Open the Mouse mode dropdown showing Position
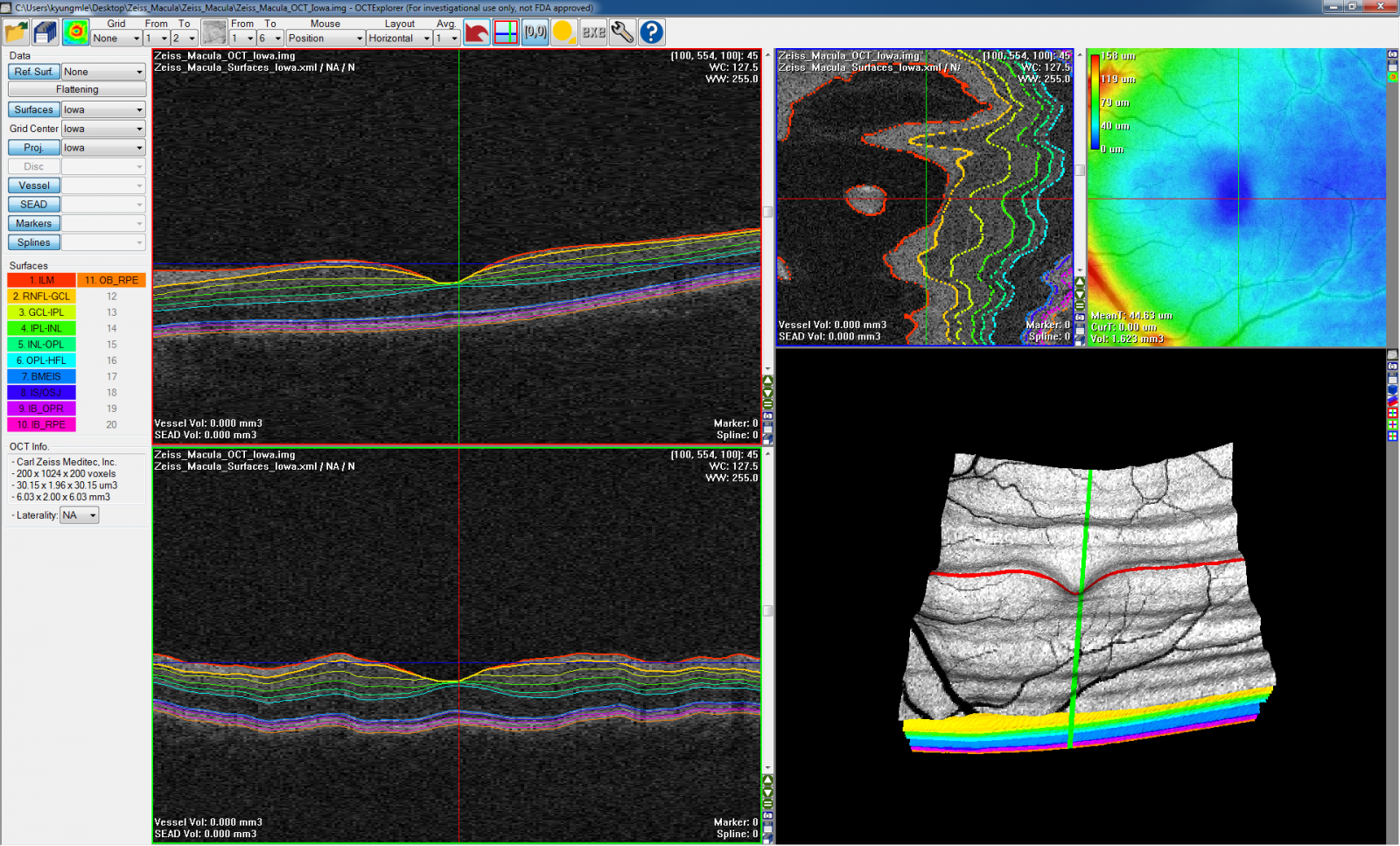 (x=325, y=38)
